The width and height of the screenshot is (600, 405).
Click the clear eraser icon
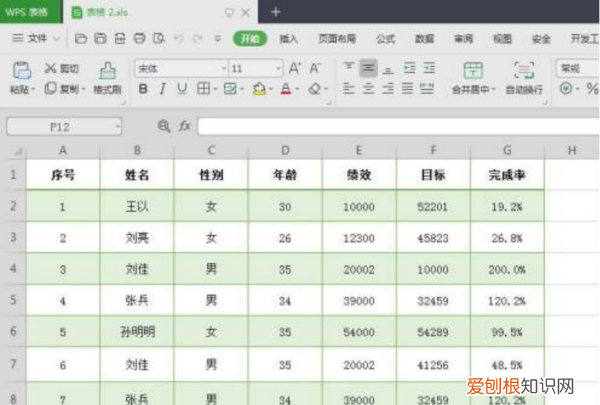coord(315,89)
